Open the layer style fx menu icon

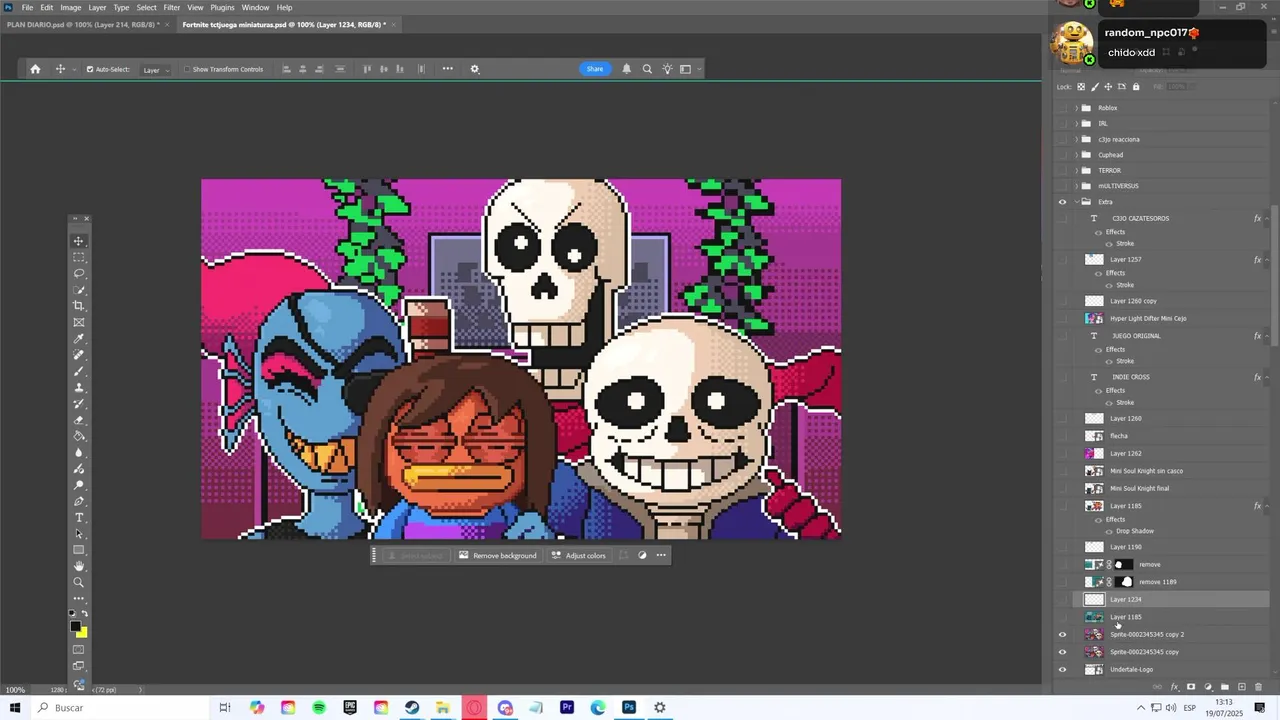(x=1174, y=687)
